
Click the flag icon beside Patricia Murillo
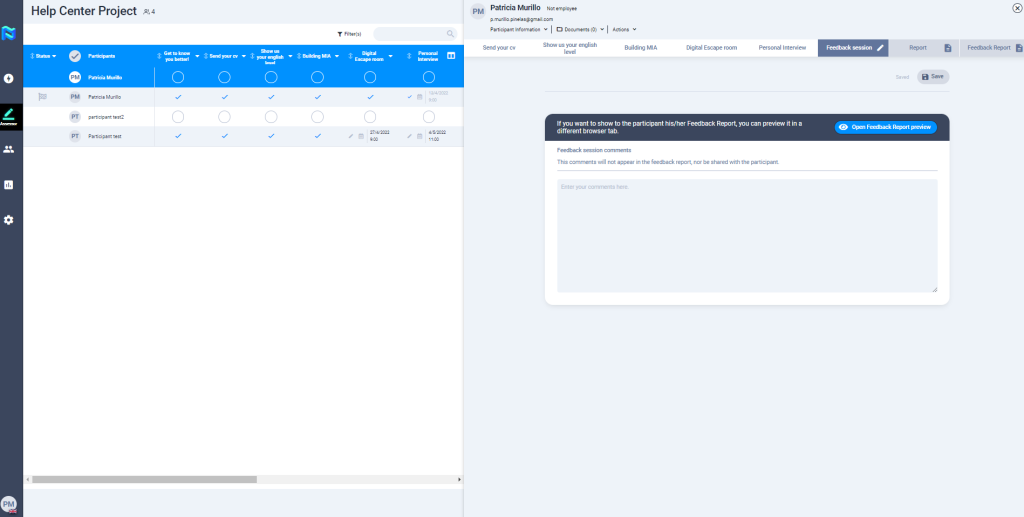coord(42,97)
